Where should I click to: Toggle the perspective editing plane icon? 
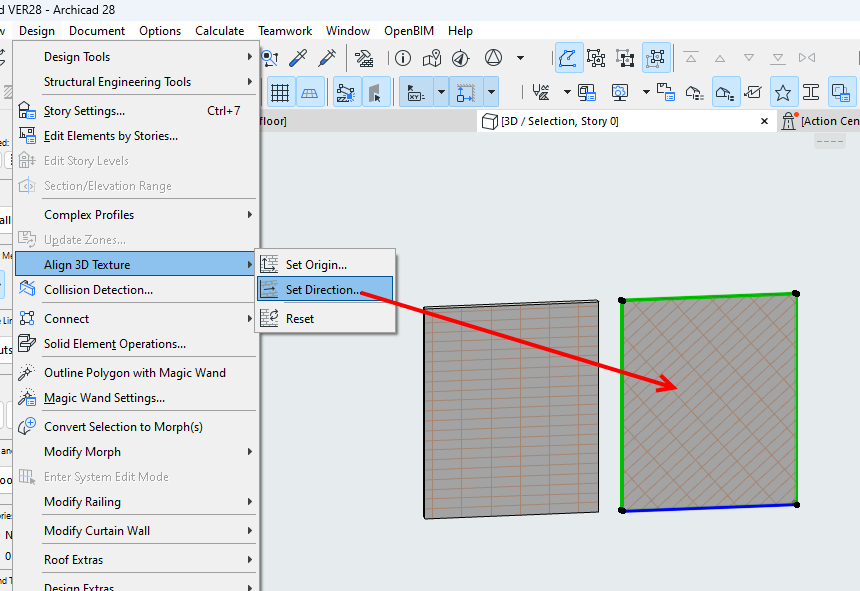(309, 92)
